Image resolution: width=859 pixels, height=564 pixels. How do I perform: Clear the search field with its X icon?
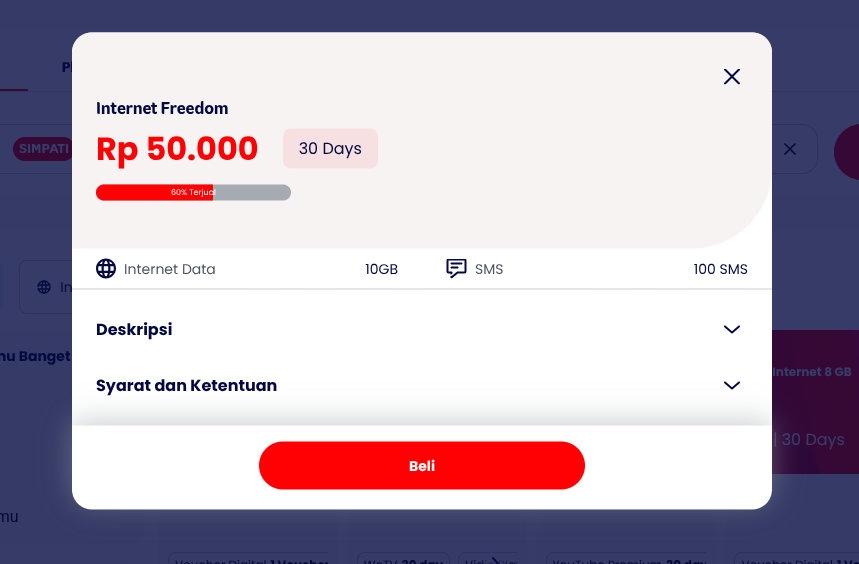pyautogui.click(x=790, y=149)
